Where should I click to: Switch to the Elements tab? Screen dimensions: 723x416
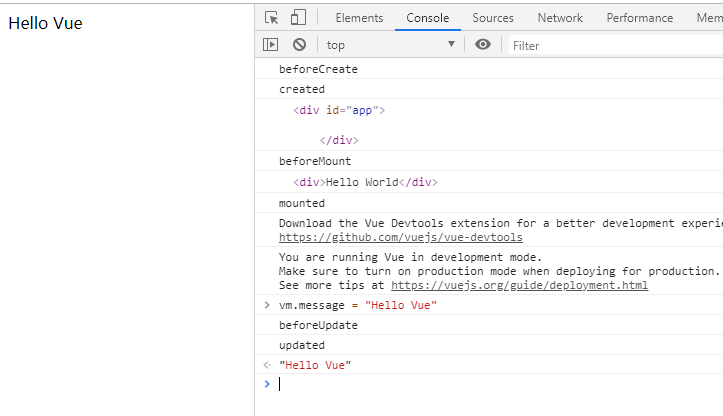point(359,18)
